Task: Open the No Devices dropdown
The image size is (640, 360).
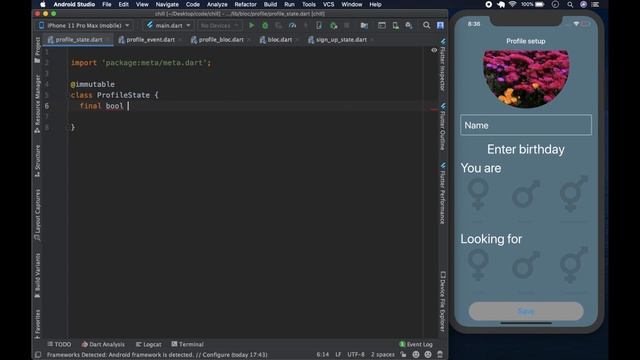Action: [x=220, y=25]
